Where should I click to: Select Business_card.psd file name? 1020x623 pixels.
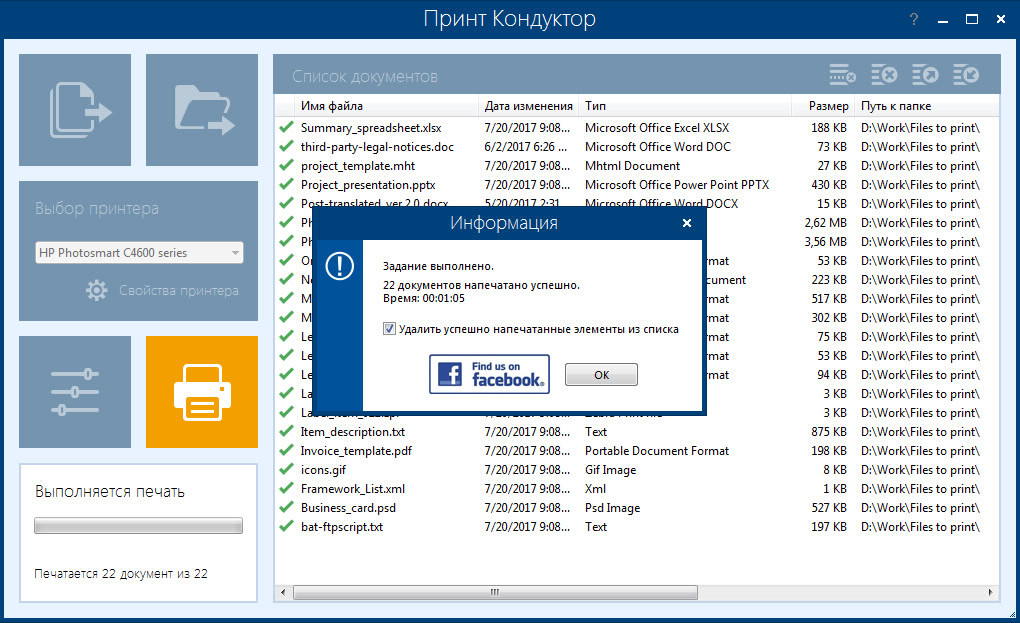[348, 508]
